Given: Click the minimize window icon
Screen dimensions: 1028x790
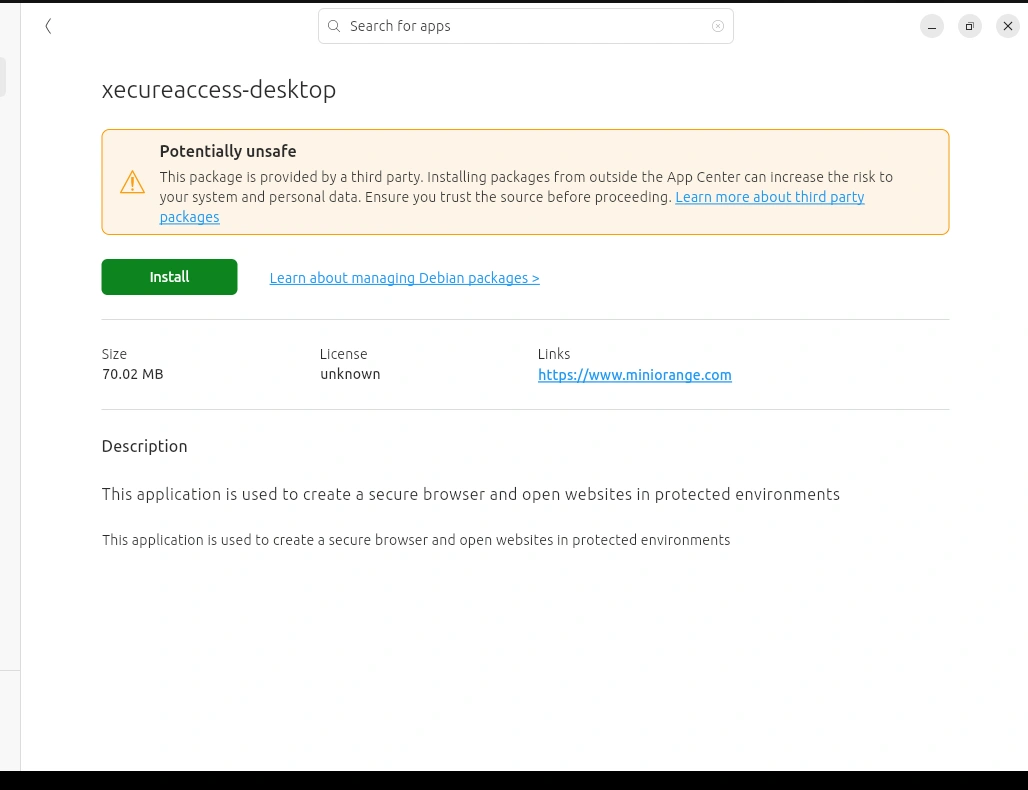Looking at the screenshot, I should 932,26.
